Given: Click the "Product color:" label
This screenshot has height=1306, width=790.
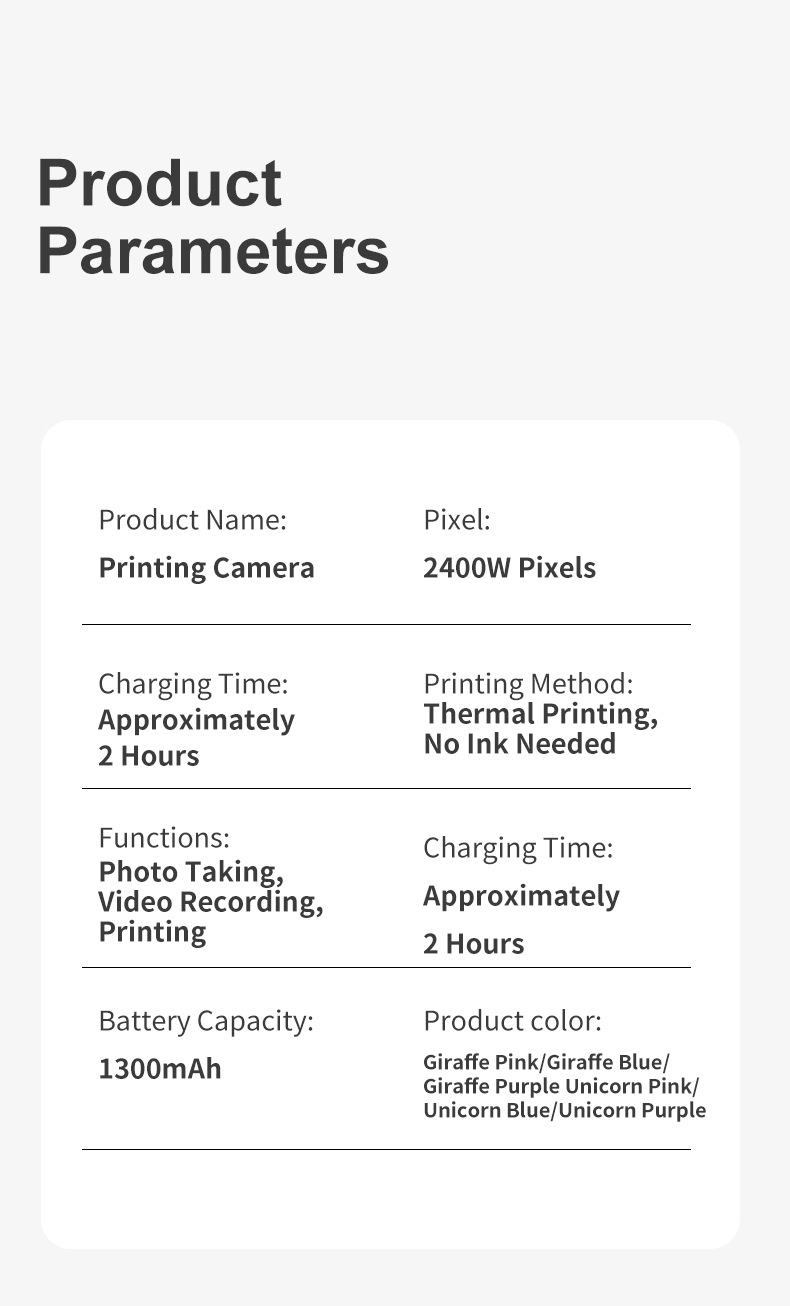Looking at the screenshot, I should (x=512, y=1021).
